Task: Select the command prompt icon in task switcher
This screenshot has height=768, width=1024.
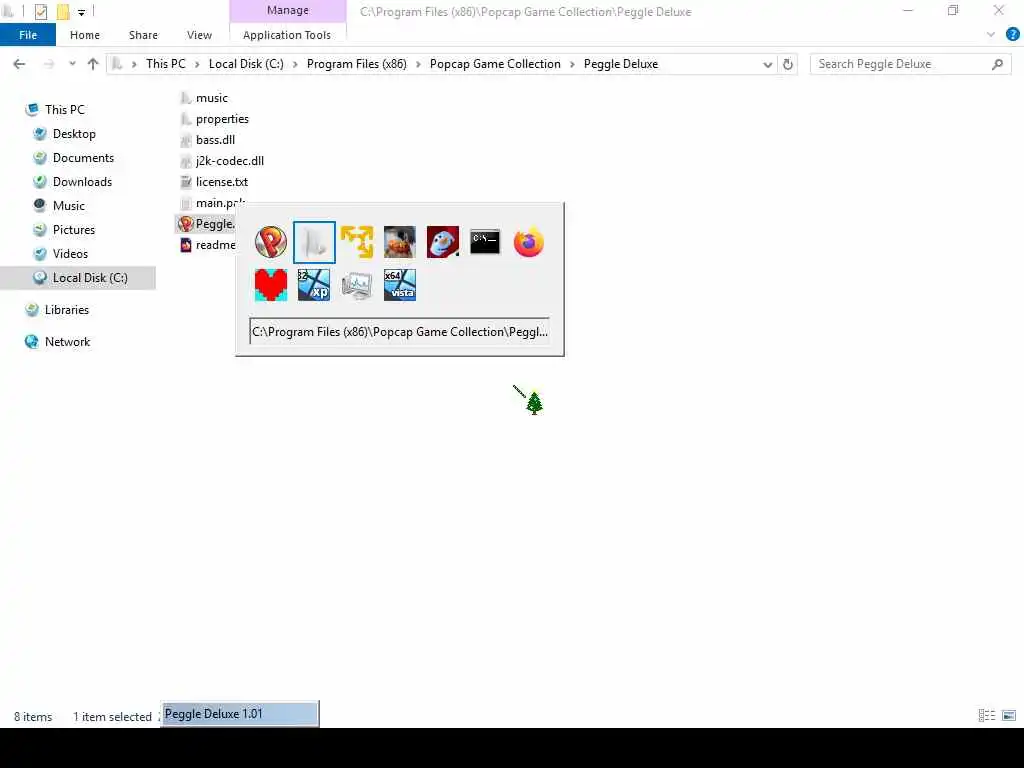Action: point(485,242)
